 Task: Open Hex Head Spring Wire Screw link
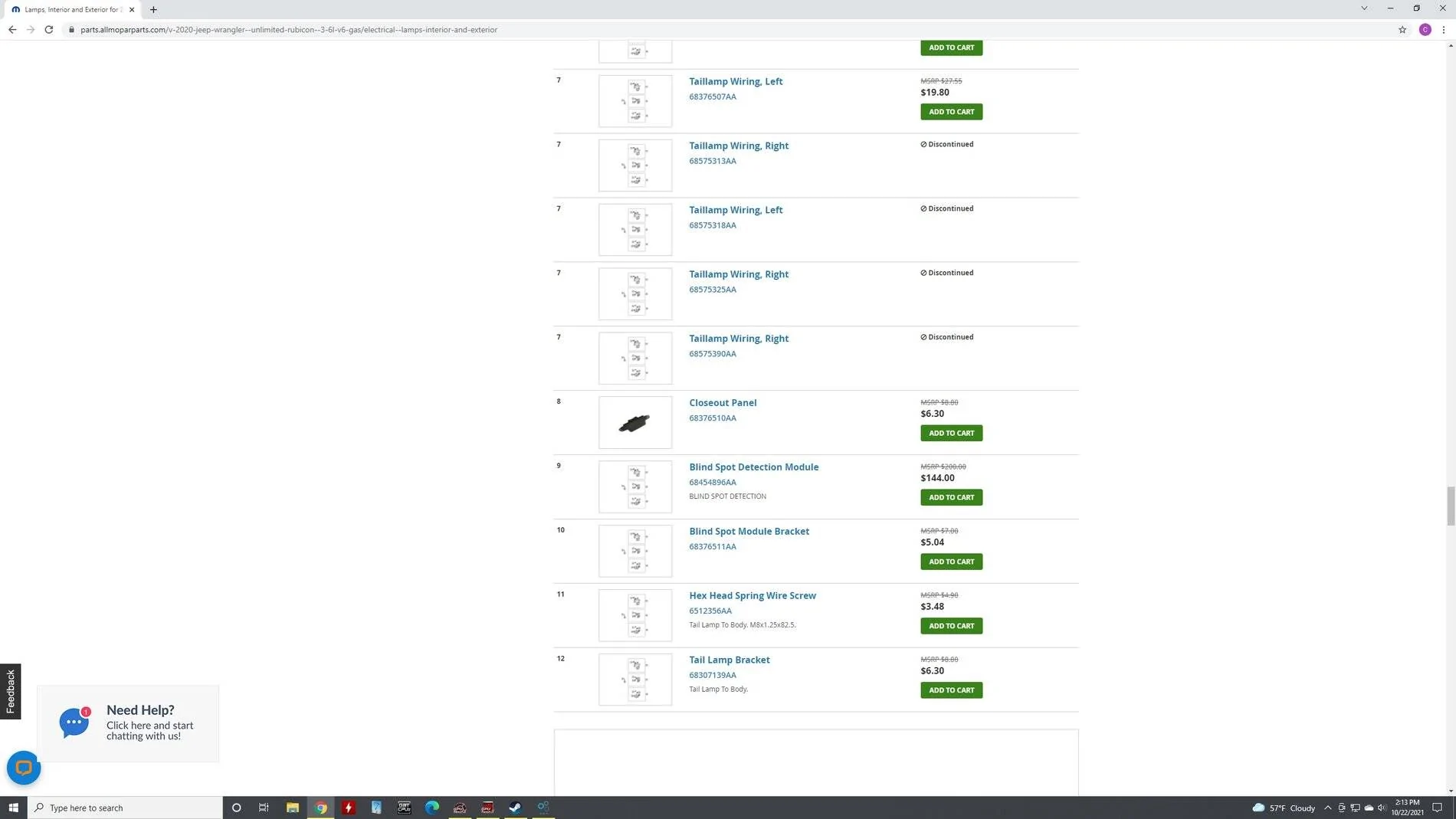click(x=753, y=596)
